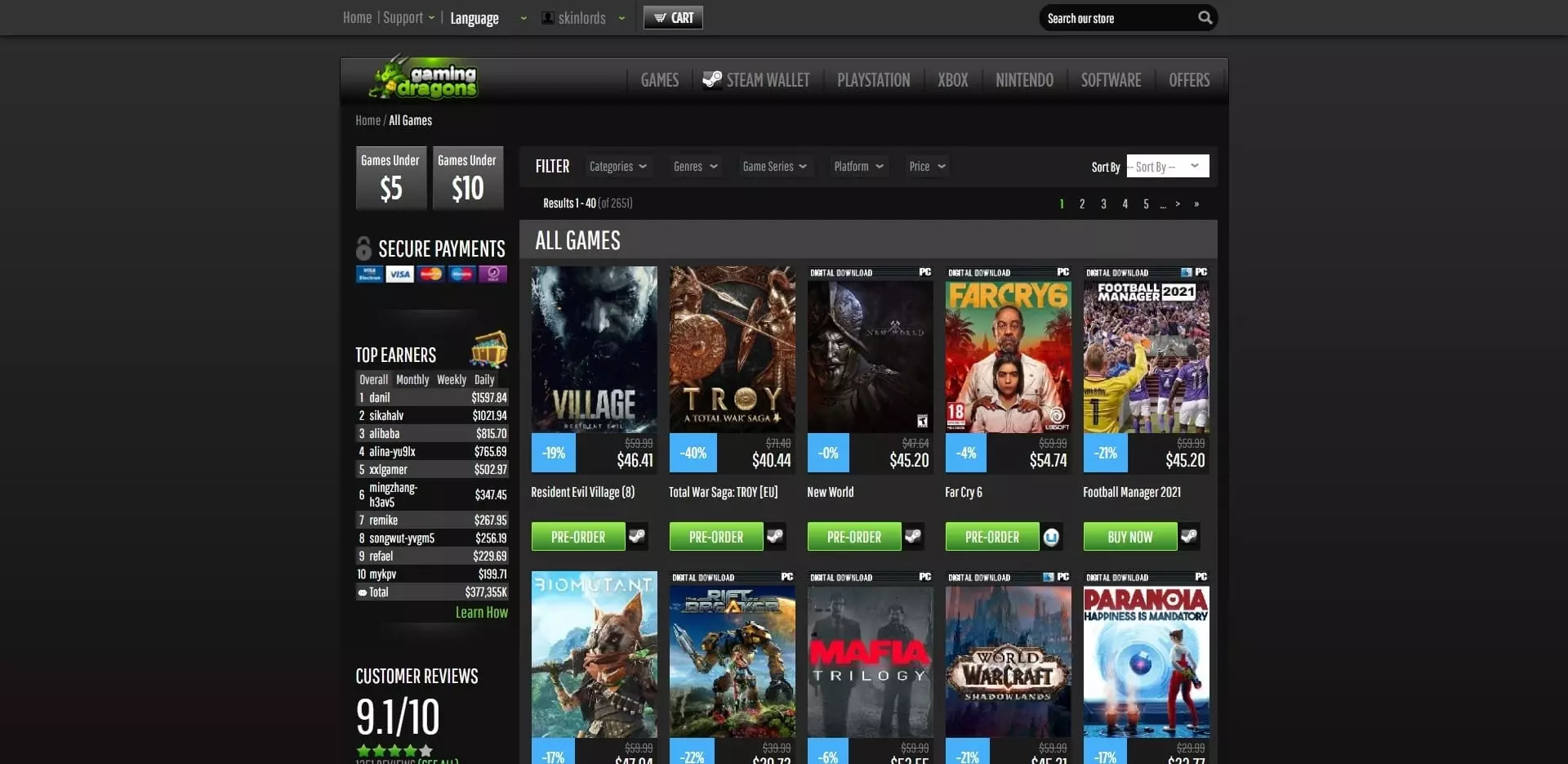Expand the Language dropdown
This screenshot has width=1568, height=764.
pos(488,18)
